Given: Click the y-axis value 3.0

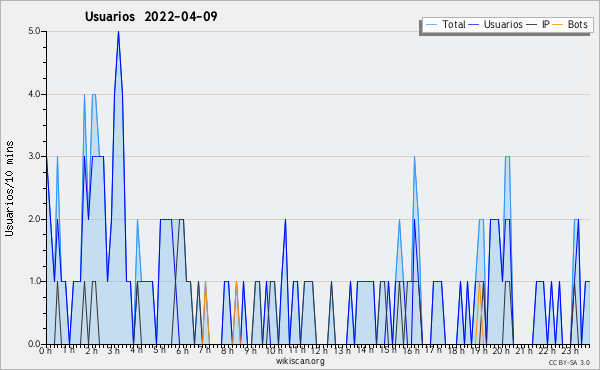Looking at the screenshot, I should (34, 156).
